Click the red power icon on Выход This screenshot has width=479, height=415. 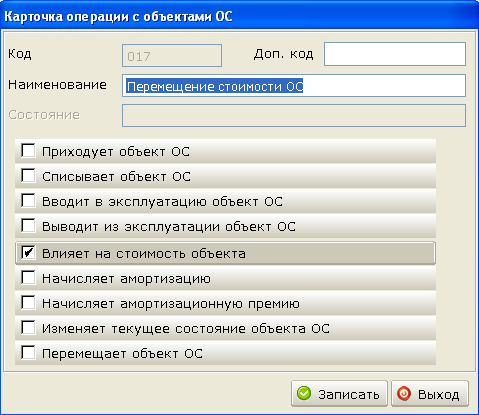(x=404, y=393)
